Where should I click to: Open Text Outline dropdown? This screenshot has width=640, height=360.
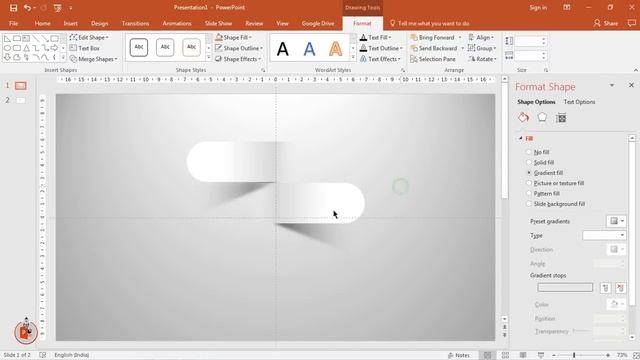(x=381, y=48)
